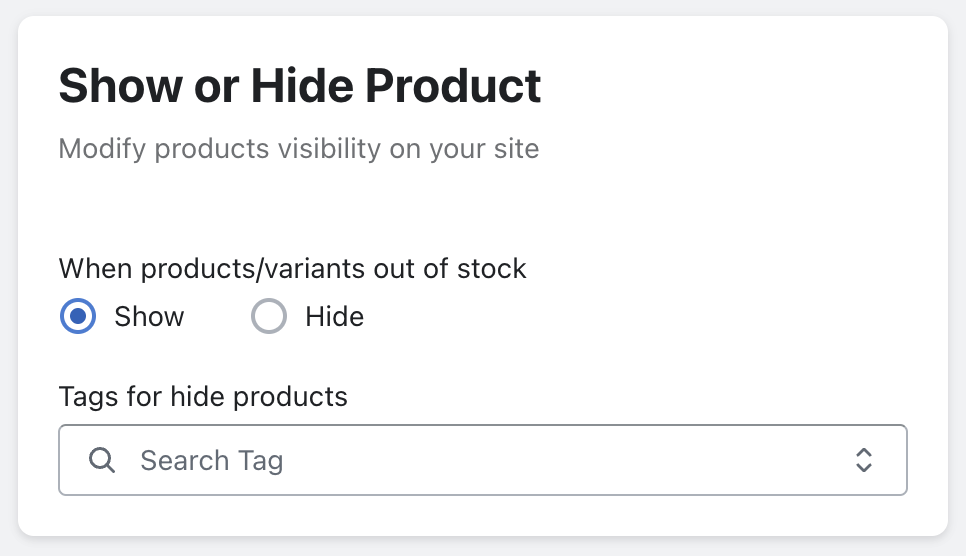966x556 pixels.
Task: Click the "Hide" option label text
Action: point(334,318)
